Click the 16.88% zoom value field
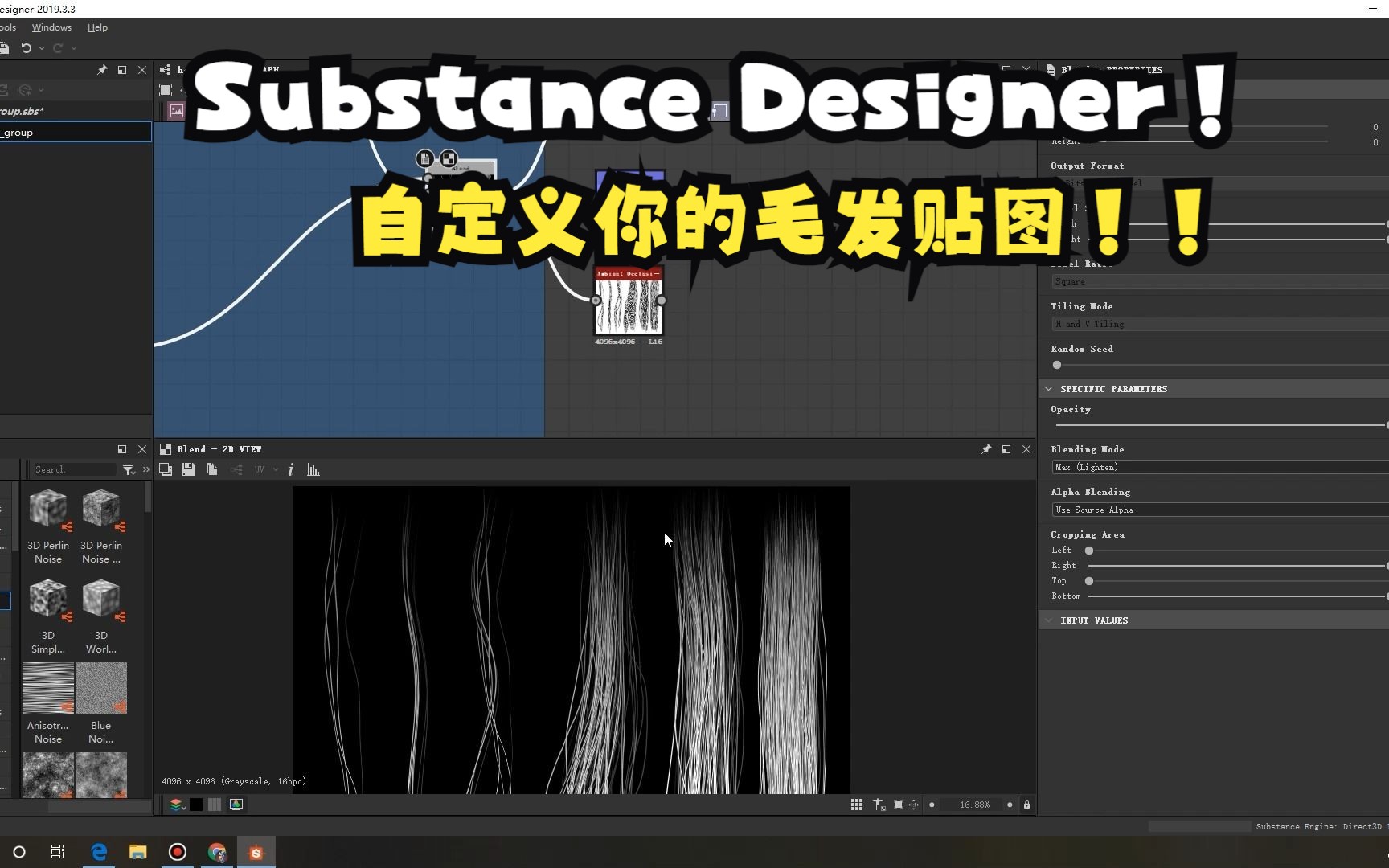 [x=974, y=805]
